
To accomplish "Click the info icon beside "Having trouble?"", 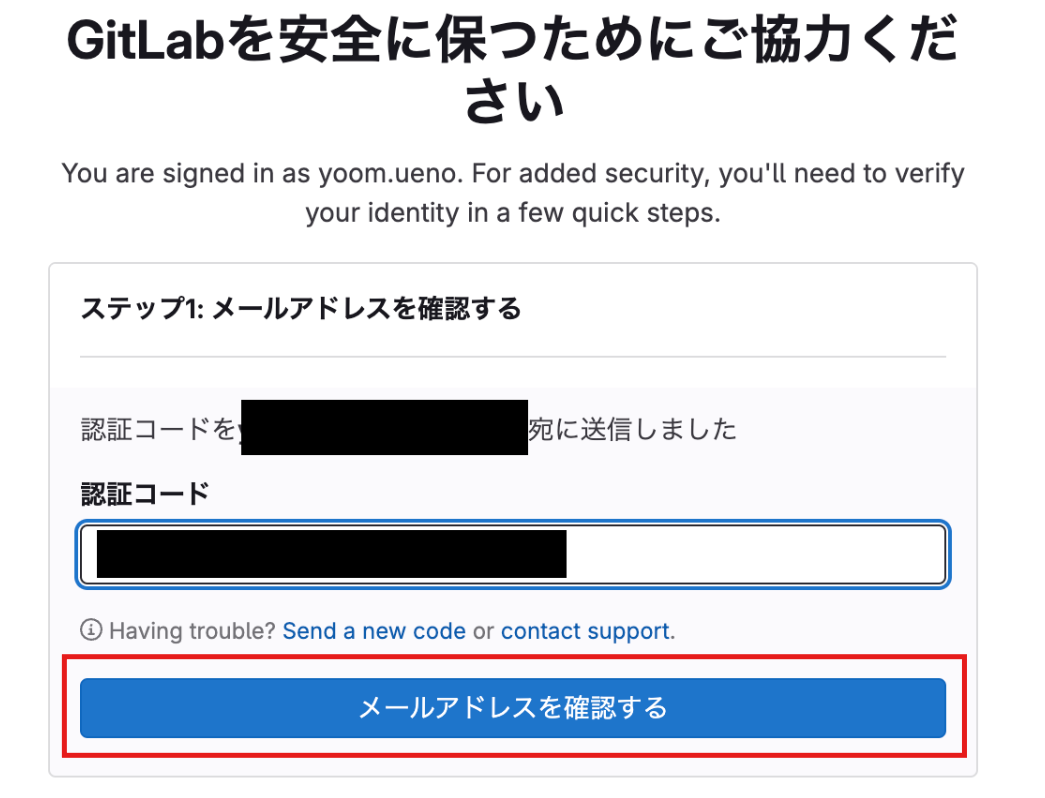I will tap(91, 631).
